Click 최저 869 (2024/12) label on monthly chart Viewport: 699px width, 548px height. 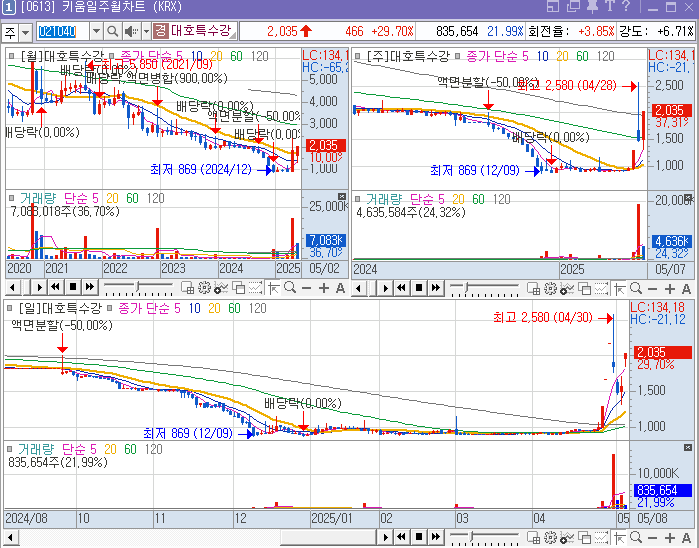click(x=201, y=169)
